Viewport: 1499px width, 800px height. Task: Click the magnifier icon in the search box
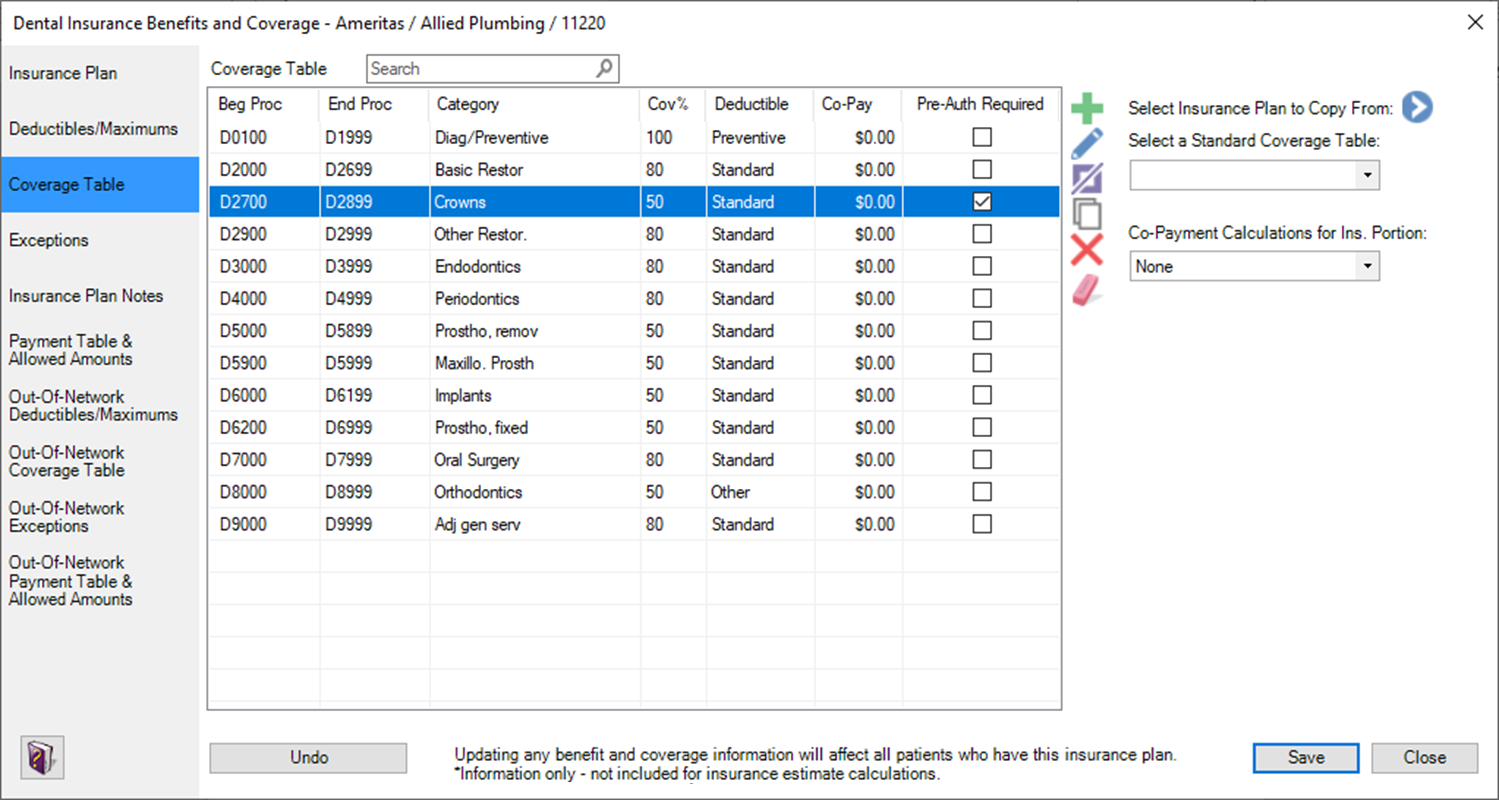tap(605, 69)
